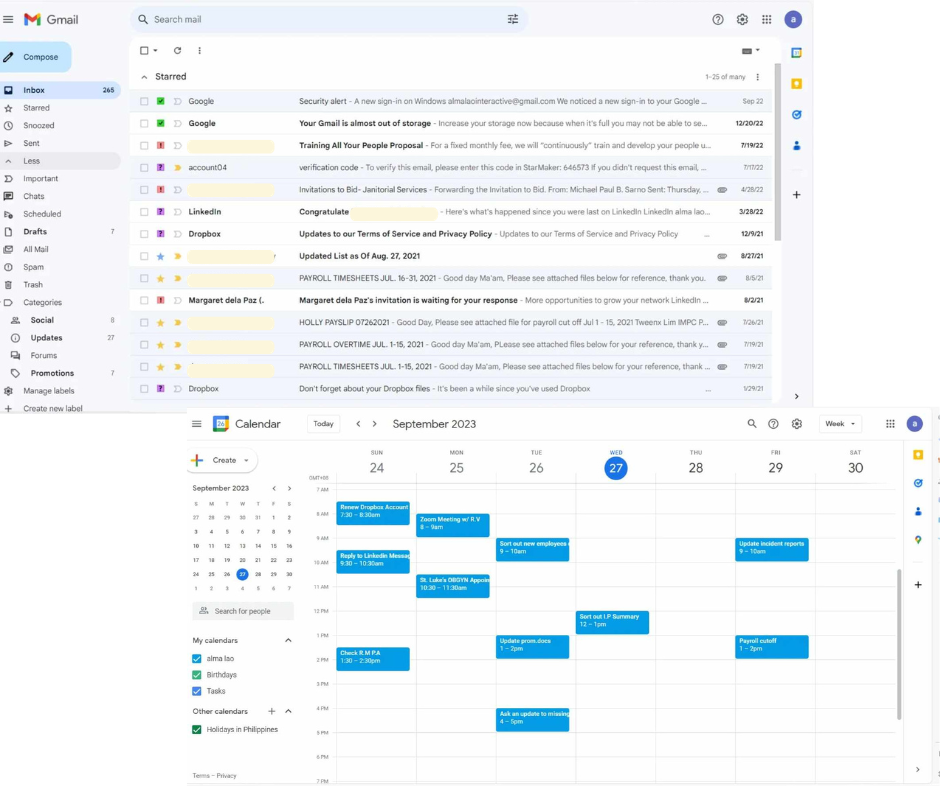This screenshot has width=940, height=788.
Task: Open Google apps grid in Gmail
Action: click(767, 19)
